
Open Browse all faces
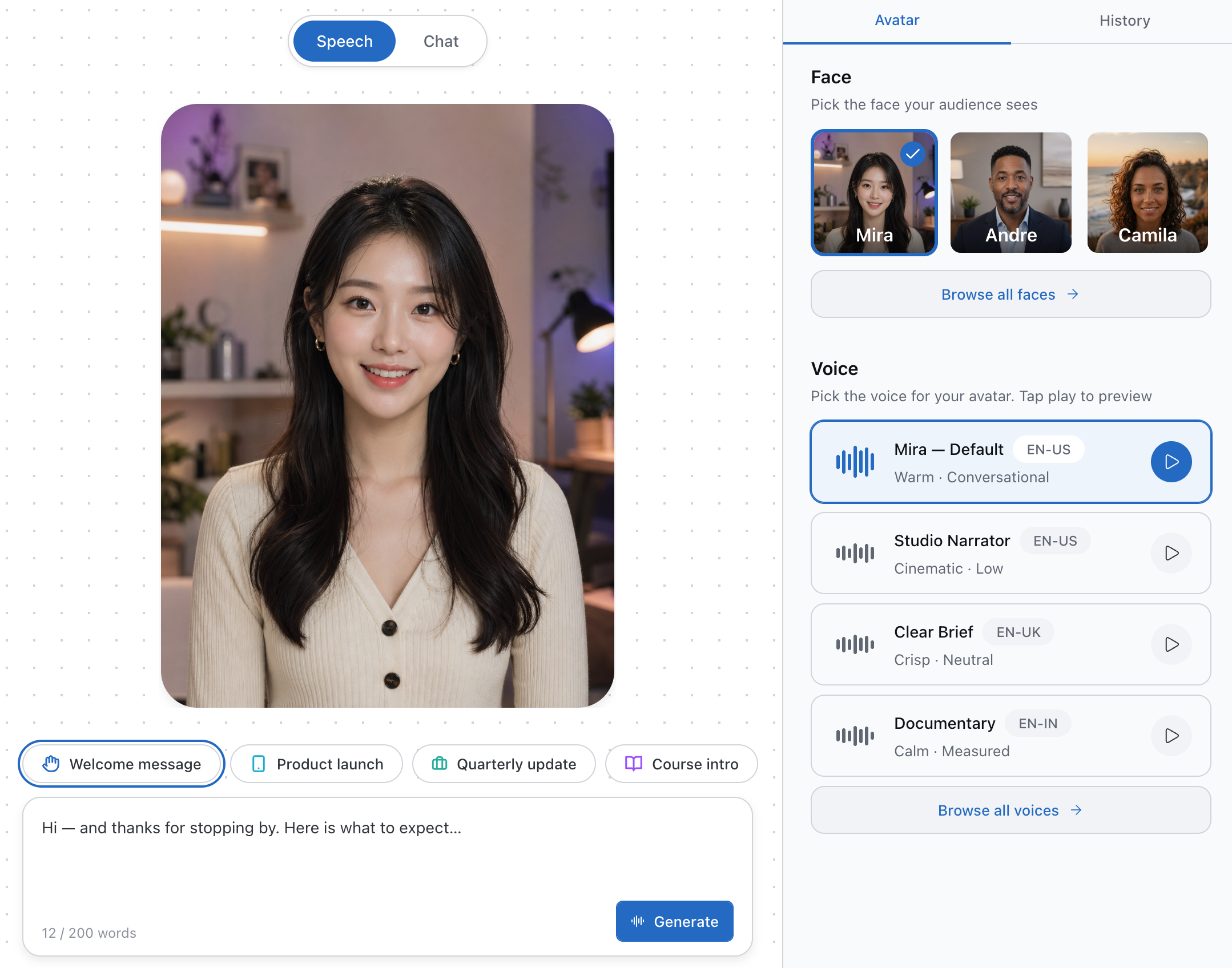click(1010, 295)
